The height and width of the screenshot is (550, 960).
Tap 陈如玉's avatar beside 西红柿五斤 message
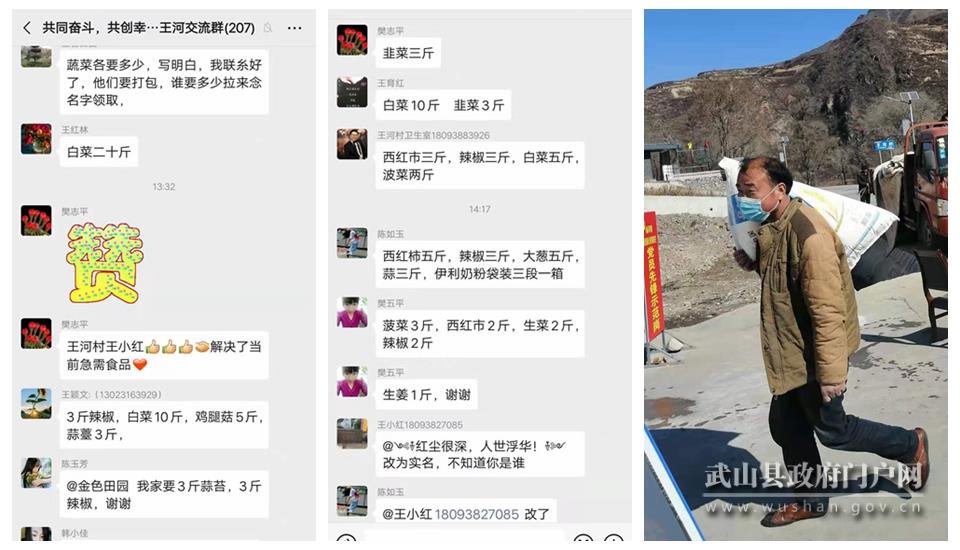(352, 243)
